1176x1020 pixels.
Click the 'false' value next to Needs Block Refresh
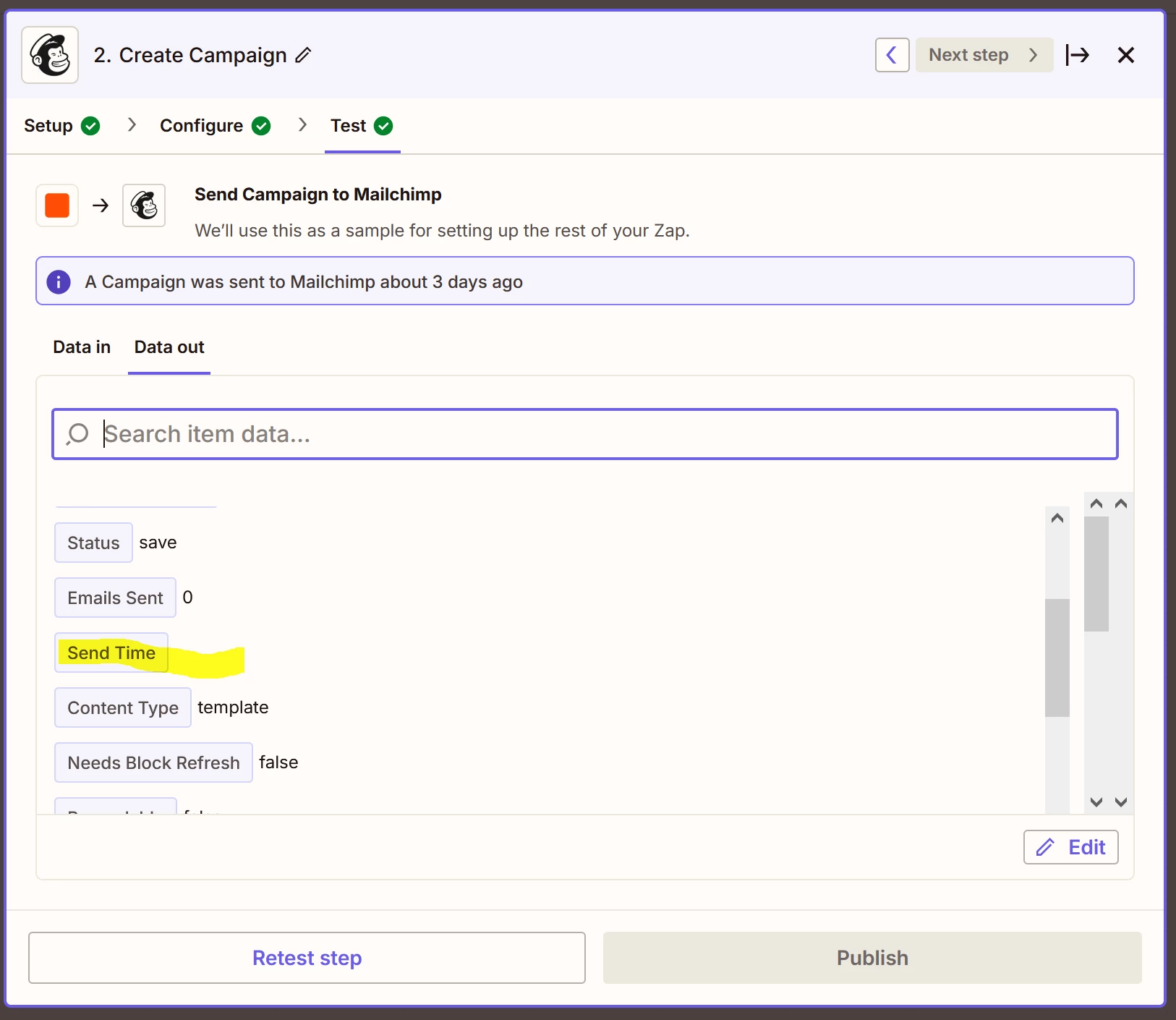click(278, 762)
